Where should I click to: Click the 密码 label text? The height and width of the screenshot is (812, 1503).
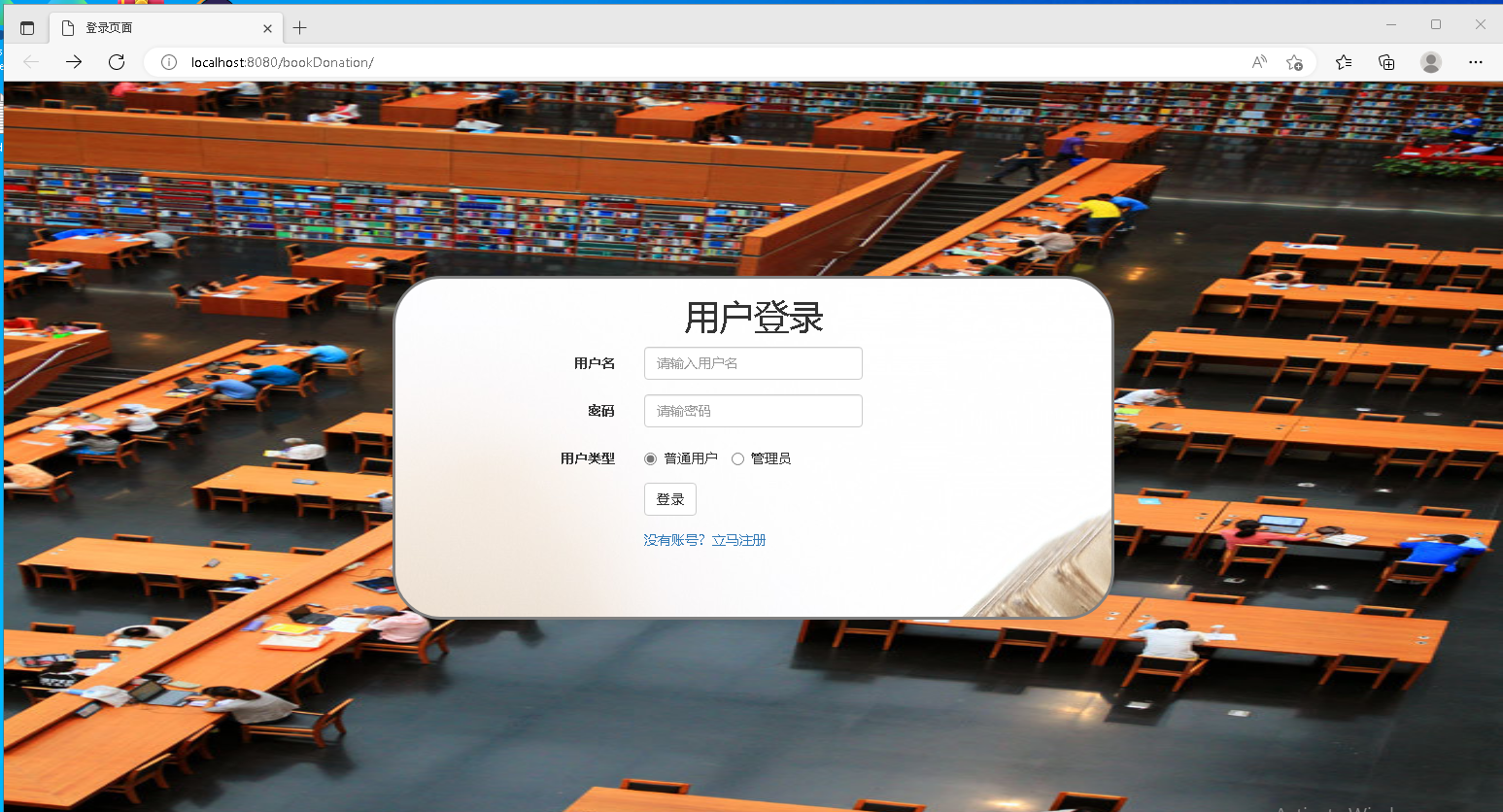coord(601,411)
